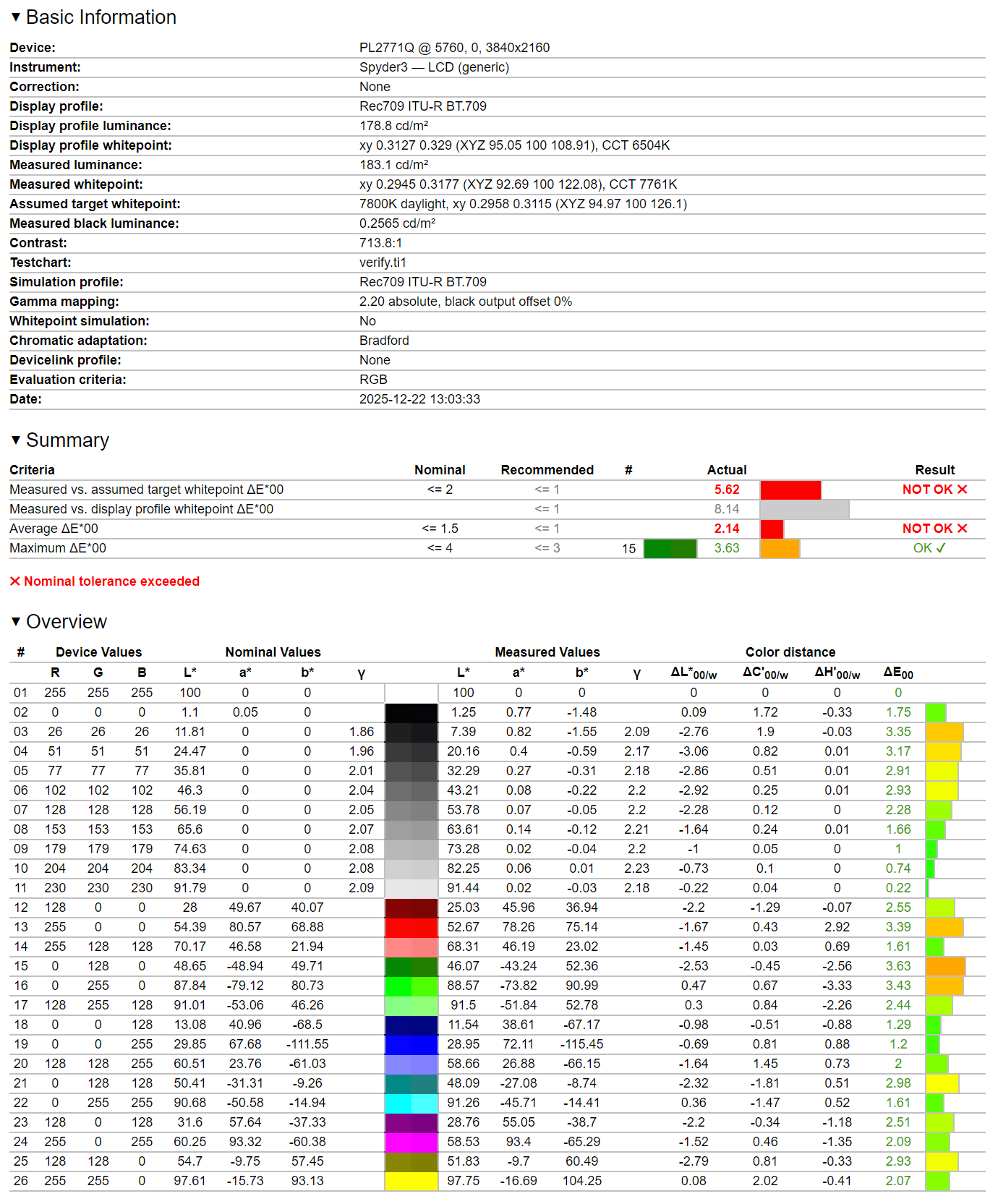The width and height of the screenshot is (998, 1204).
Task: Click red bar beside 5.62 actual value
Action: coord(790,490)
